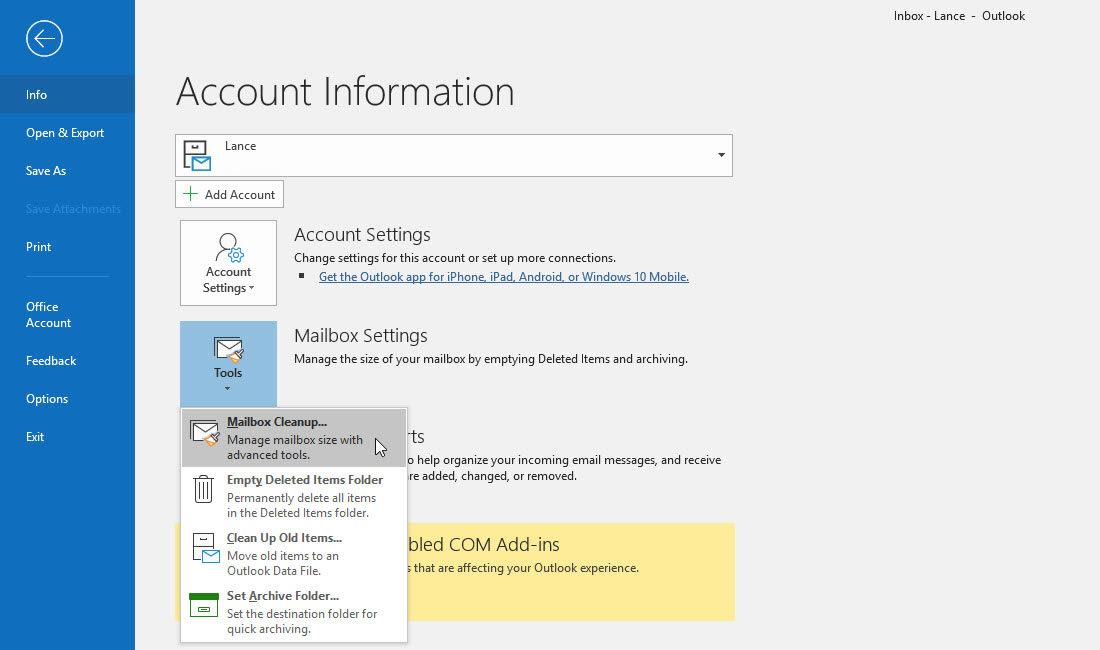Go to Options in the sidebar

pyautogui.click(x=47, y=398)
